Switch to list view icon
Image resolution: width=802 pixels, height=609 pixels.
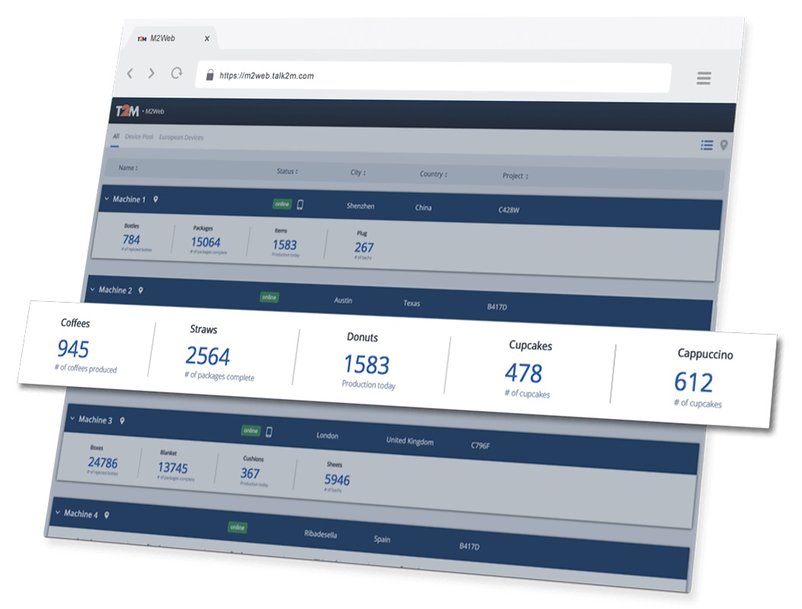click(x=707, y=145)
